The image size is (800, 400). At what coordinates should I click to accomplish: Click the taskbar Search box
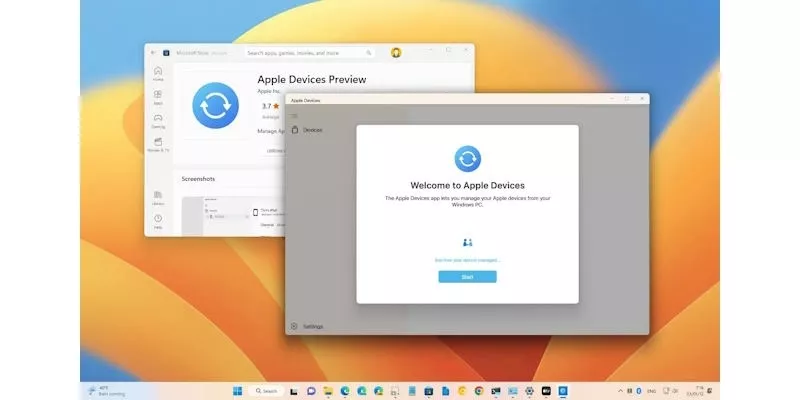coord(266,391)
